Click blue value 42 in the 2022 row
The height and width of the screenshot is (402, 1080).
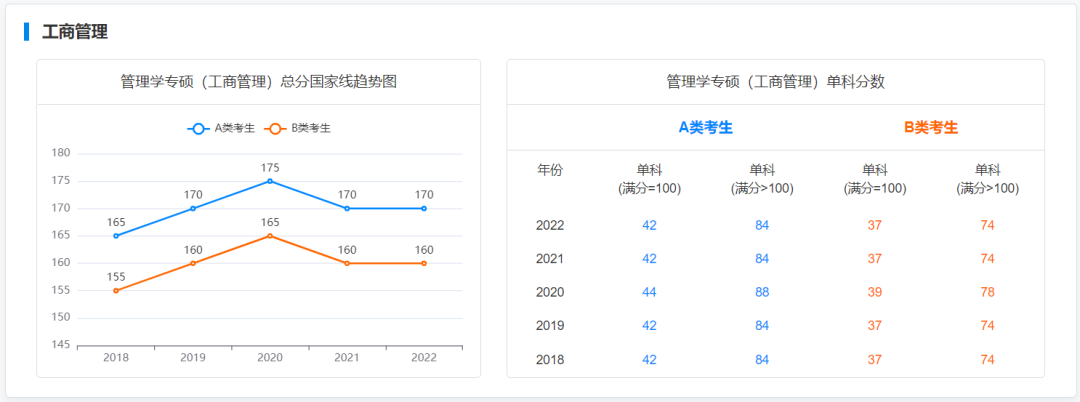(649, 225)
